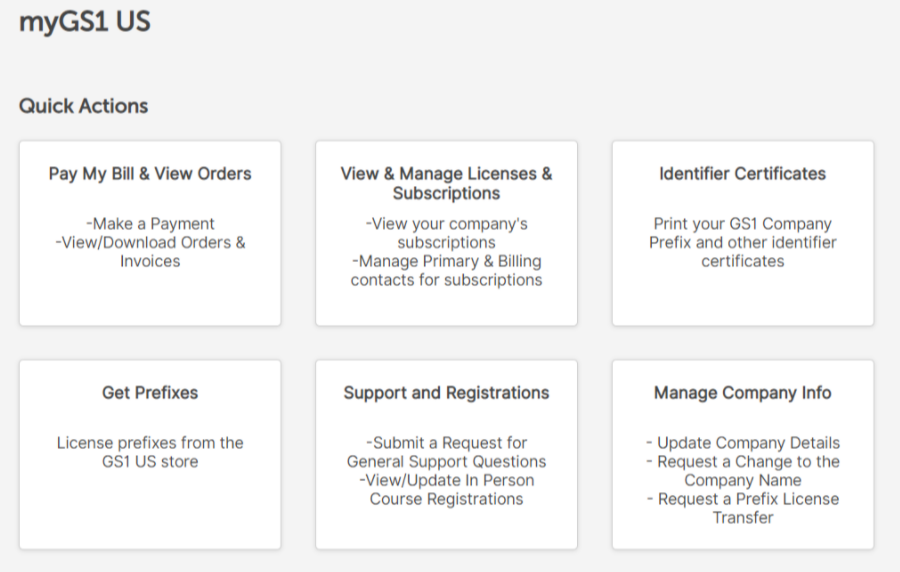Click the myGS1 US page title
Image resolution: width=900 pixels, height=572 pixels.
[85, 22]
